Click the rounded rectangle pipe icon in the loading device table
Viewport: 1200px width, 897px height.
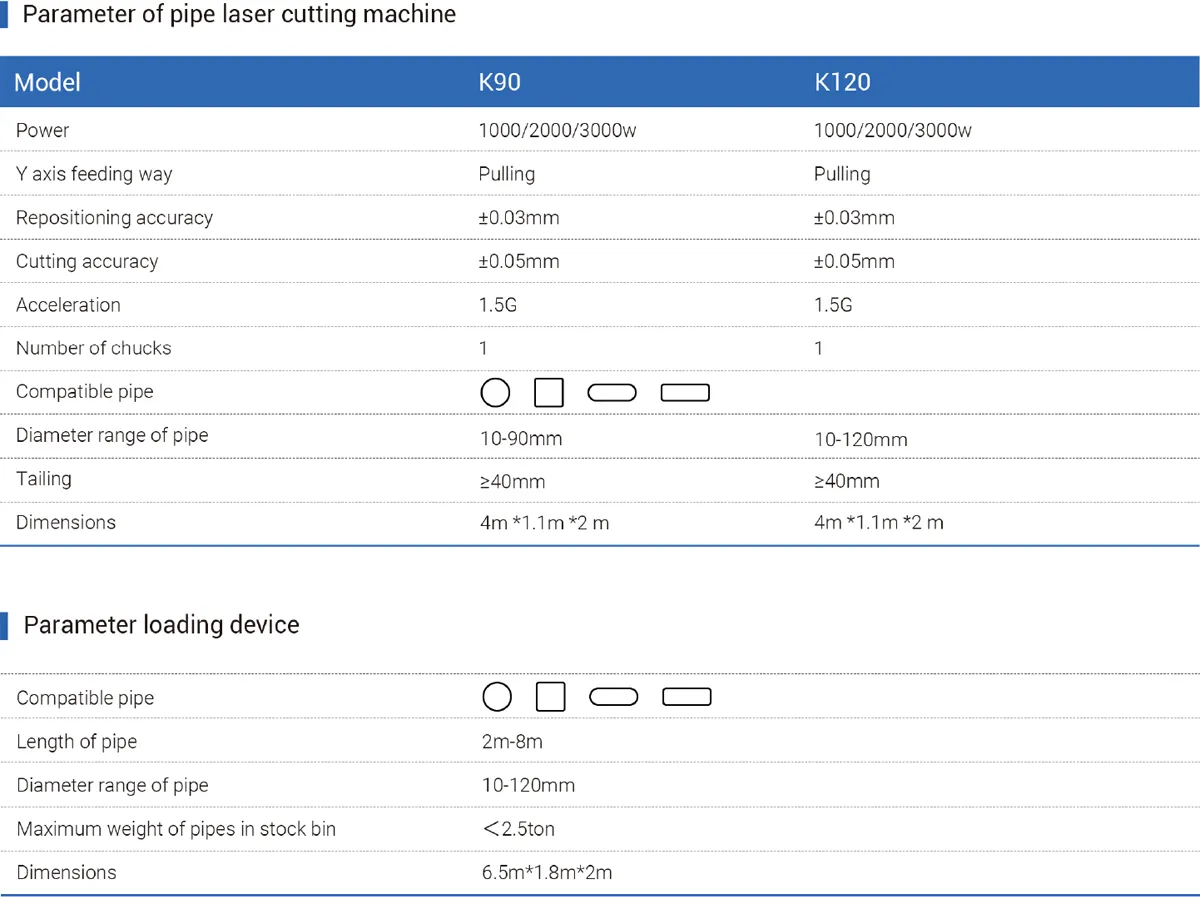click(688, 697)
